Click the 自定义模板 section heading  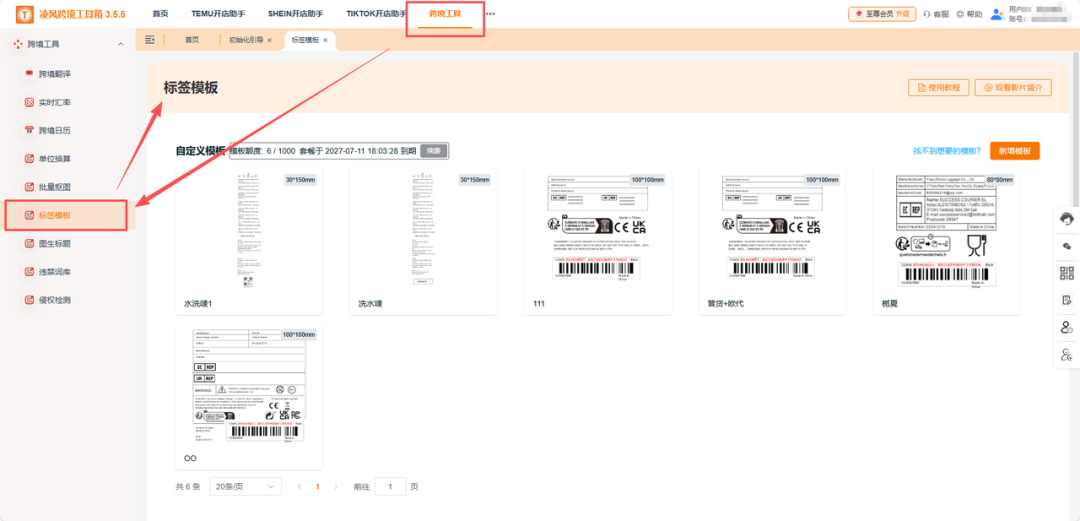(200, 151)
